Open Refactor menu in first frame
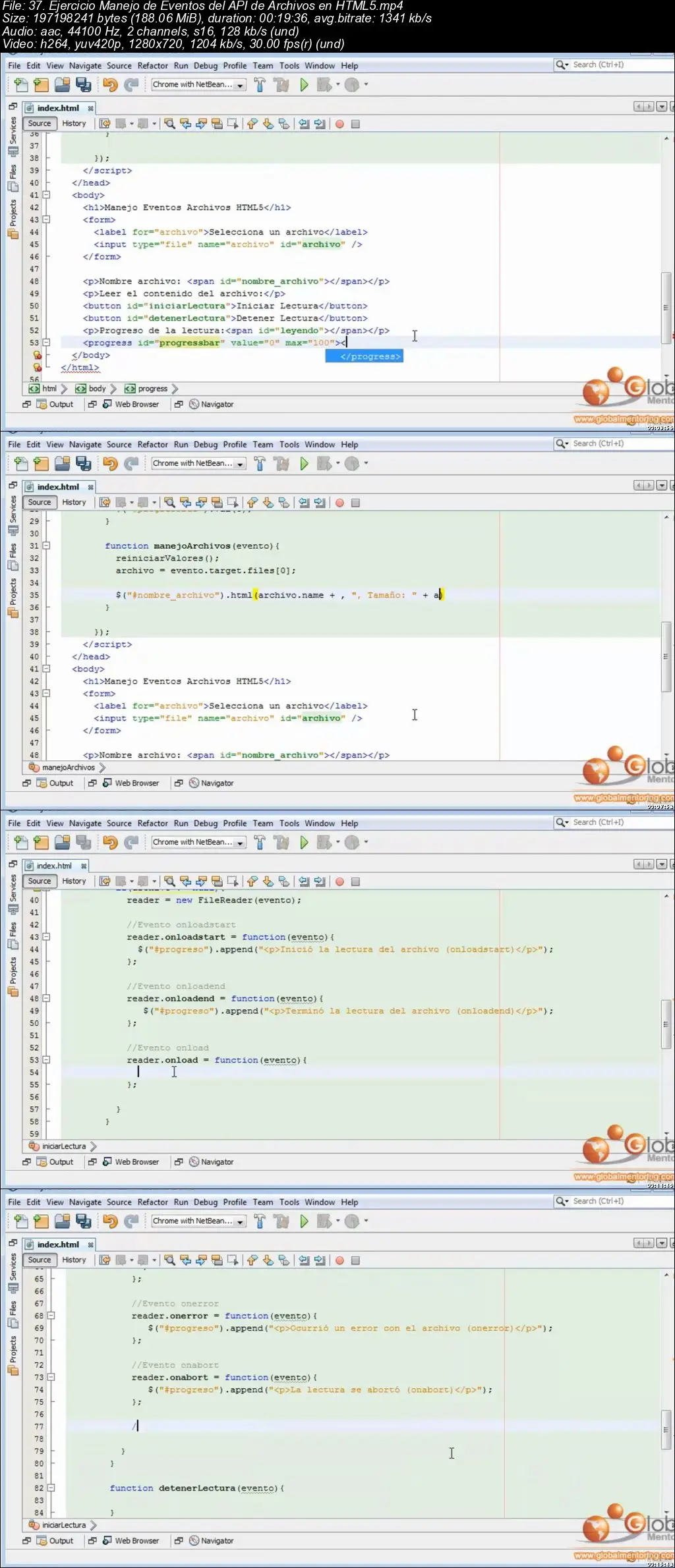Viewport: 675px width, 1568px height. [x=153, y=66]
